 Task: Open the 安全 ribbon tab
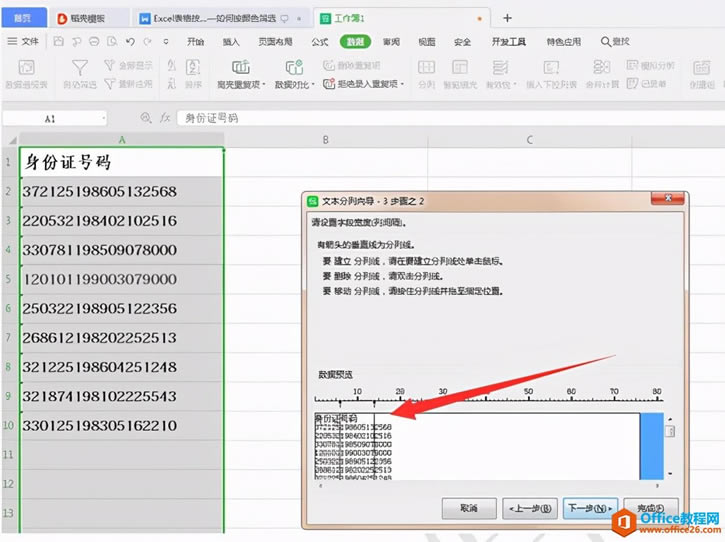[x=462, y=42]
